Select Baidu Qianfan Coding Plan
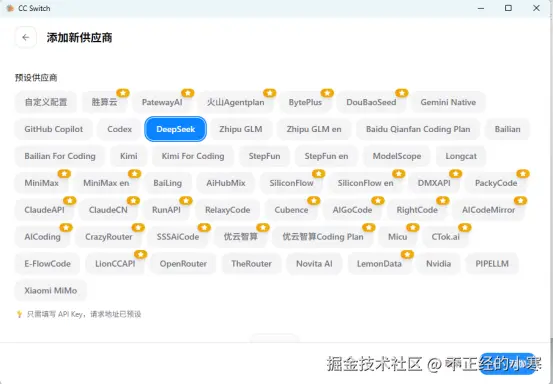This screenshot has width=554, height=385. click(x=418, y=129)
